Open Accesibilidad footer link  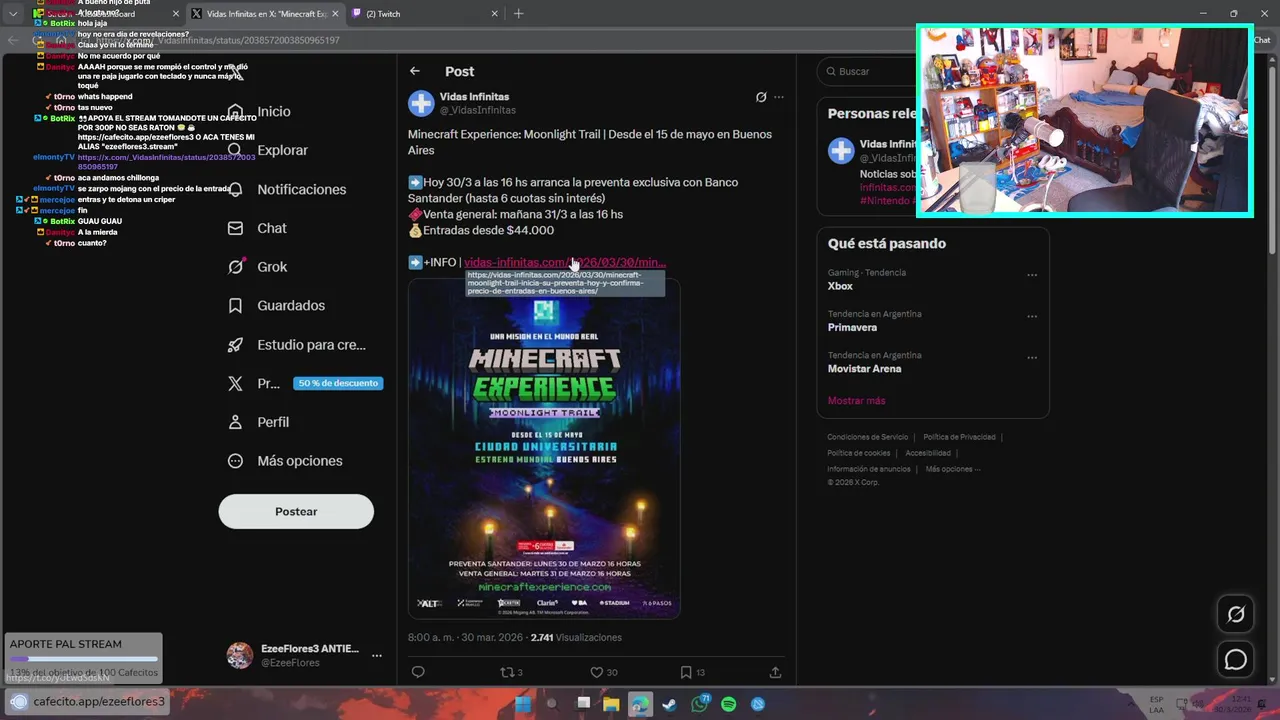928,453
